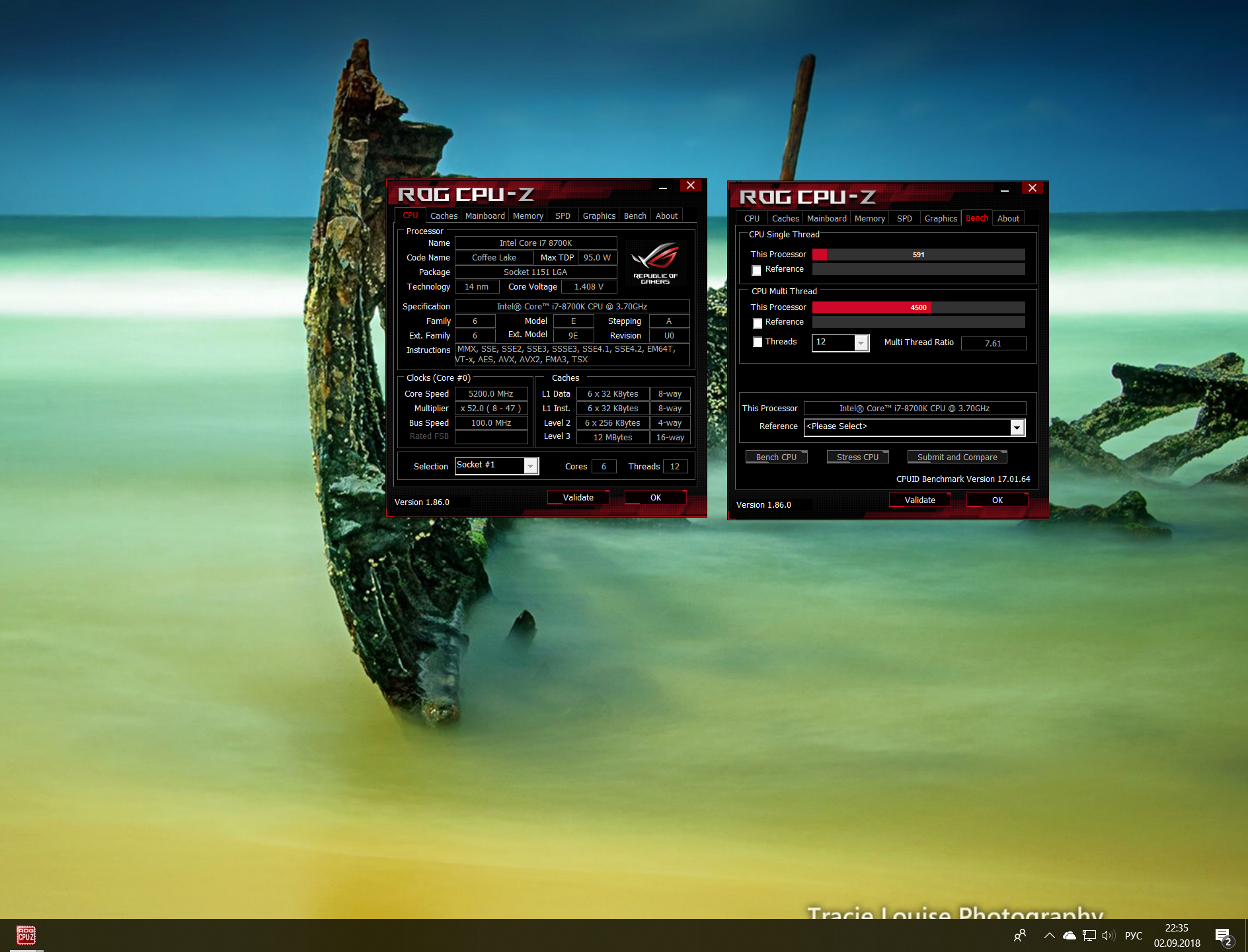Open the People icon in system tray

click(1020, 935)
